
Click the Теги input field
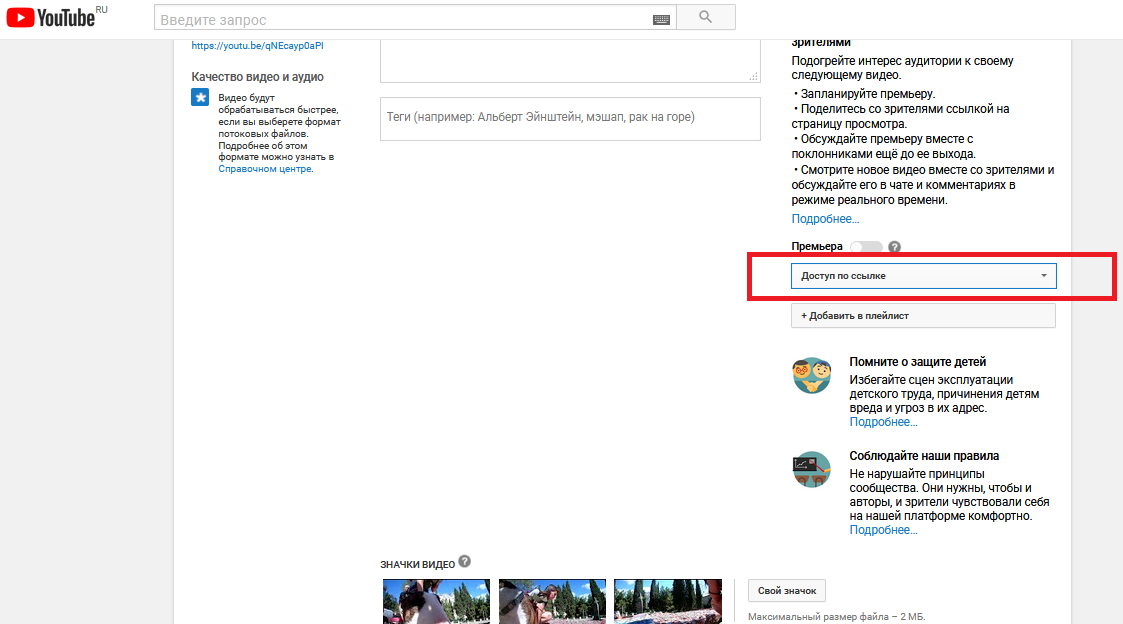click(570, 119)
